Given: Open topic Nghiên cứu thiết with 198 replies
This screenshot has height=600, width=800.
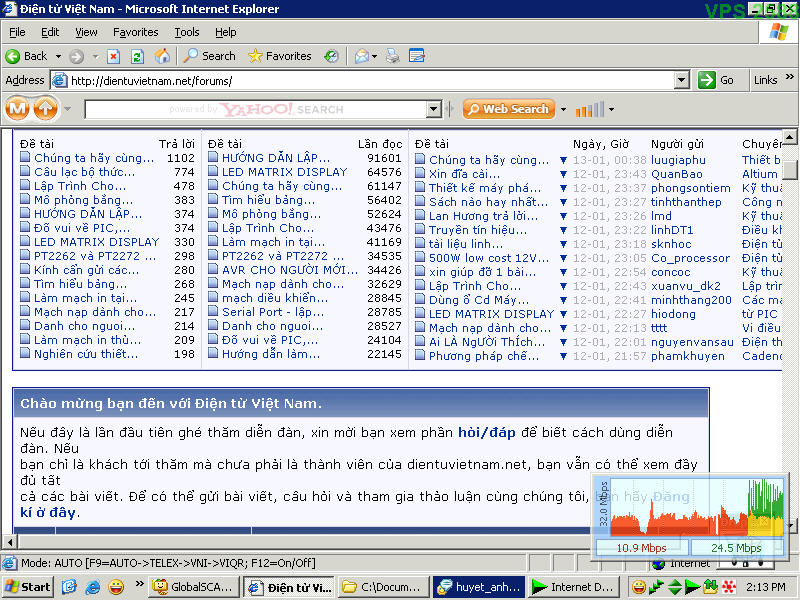Looking at the screenshot, I should point(86,354).
